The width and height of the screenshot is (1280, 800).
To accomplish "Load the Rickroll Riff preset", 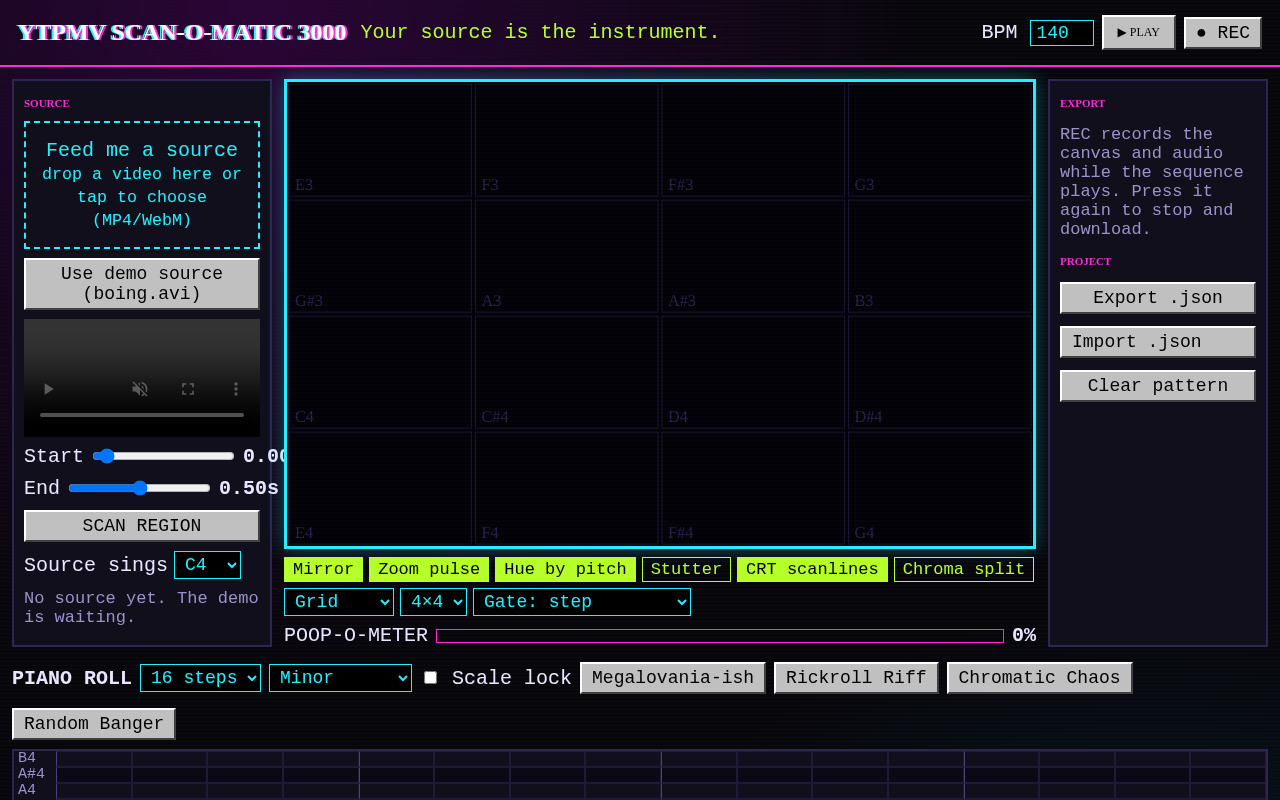I will pos(856,678).
